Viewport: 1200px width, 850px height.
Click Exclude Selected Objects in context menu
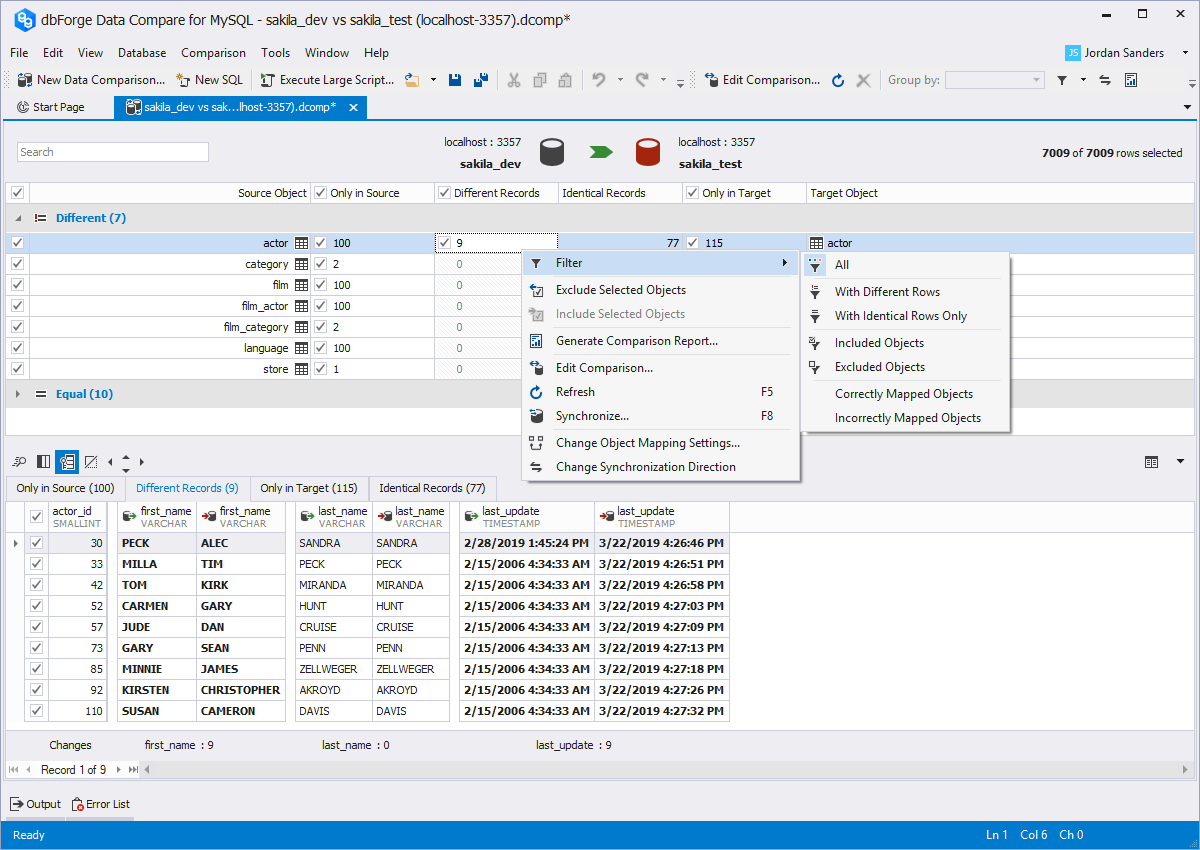tap(661, 290)
